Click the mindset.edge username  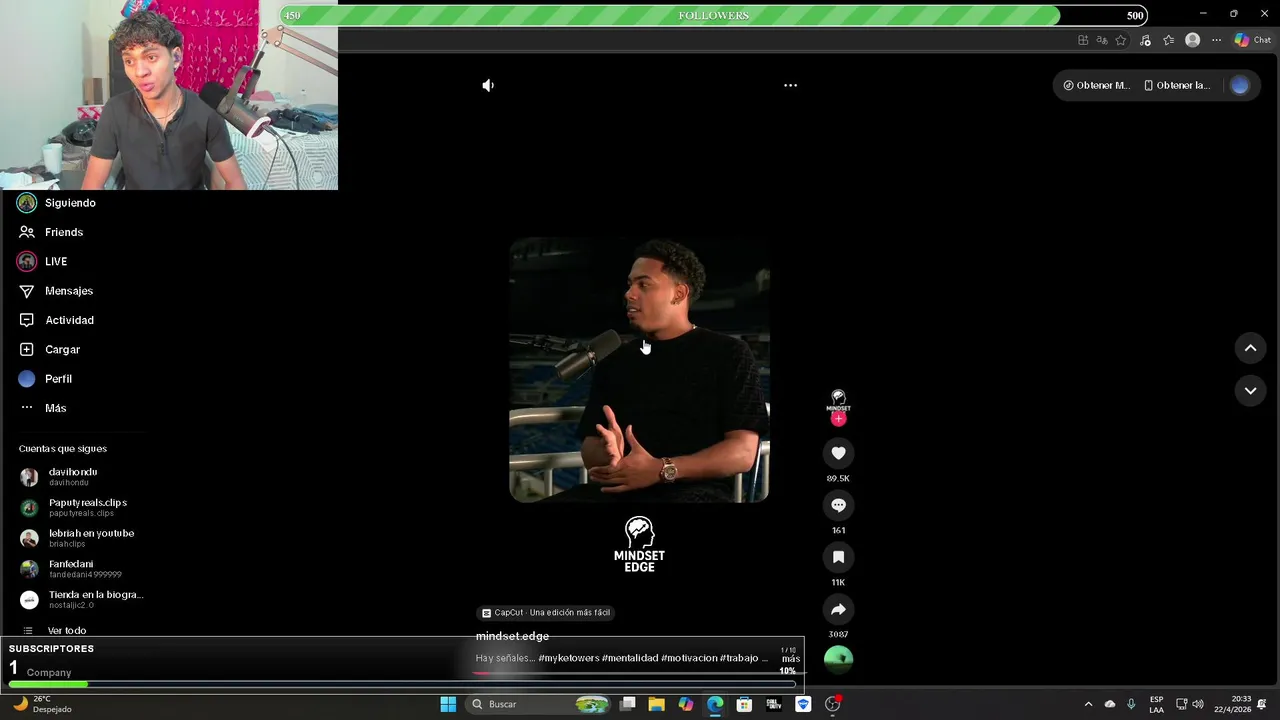pyautogui.click(x=512, y=636)
